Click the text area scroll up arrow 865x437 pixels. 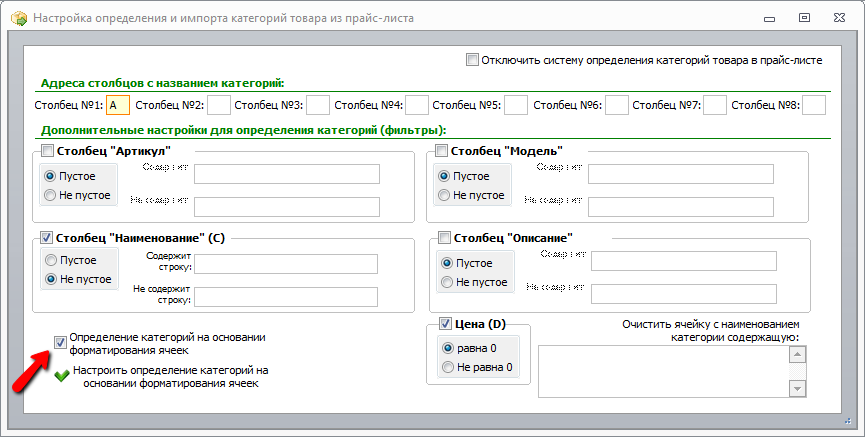point(798,354)
